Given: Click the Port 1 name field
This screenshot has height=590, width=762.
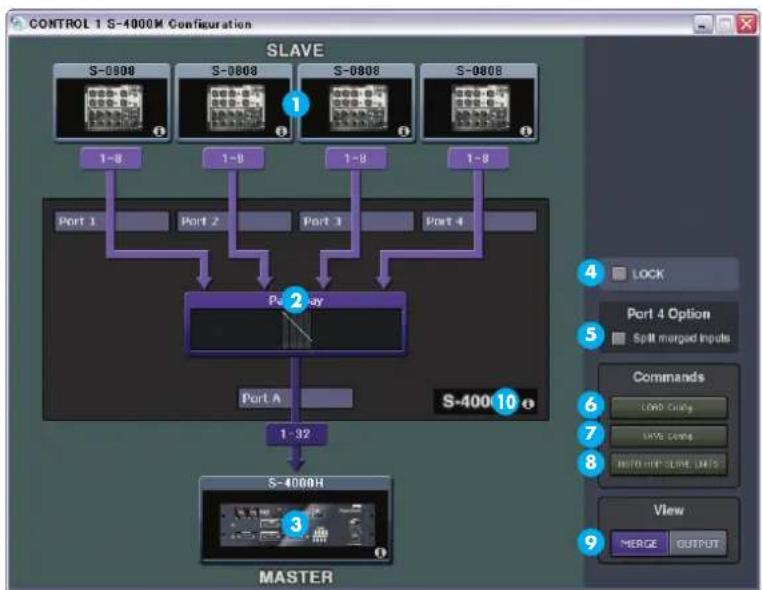Looking at the screenshot, I should [x=112, y=222].
